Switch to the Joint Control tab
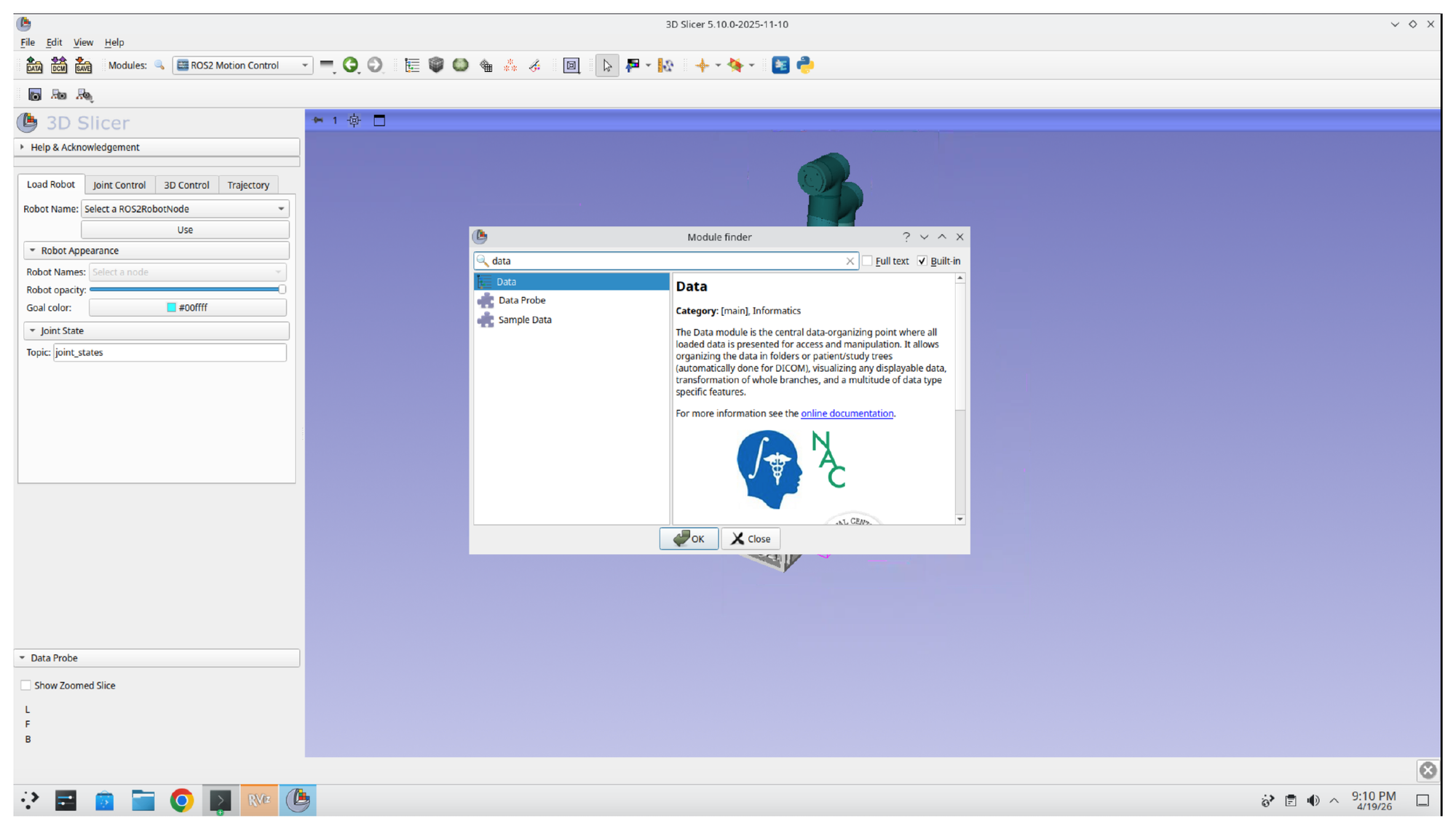The height and width of the screenshot is (829, 1456). coord(120,185)
